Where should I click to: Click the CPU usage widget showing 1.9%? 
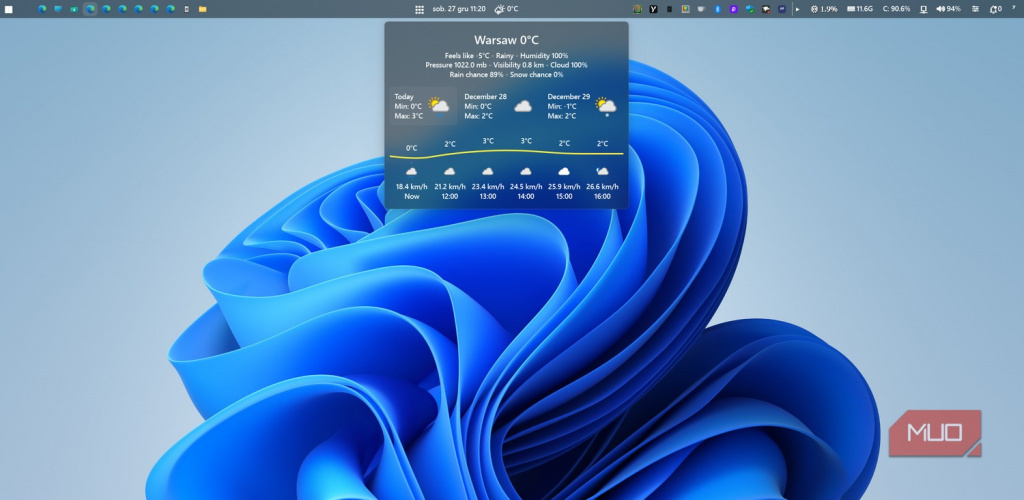coord(824,9)
